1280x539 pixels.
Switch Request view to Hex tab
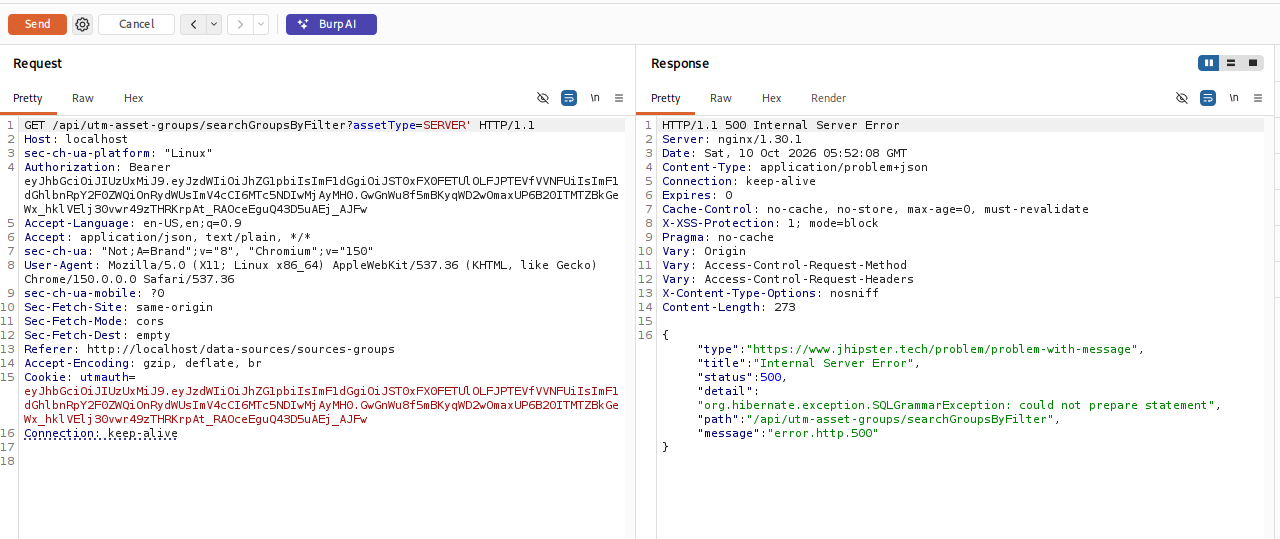[x=134, y=98]
